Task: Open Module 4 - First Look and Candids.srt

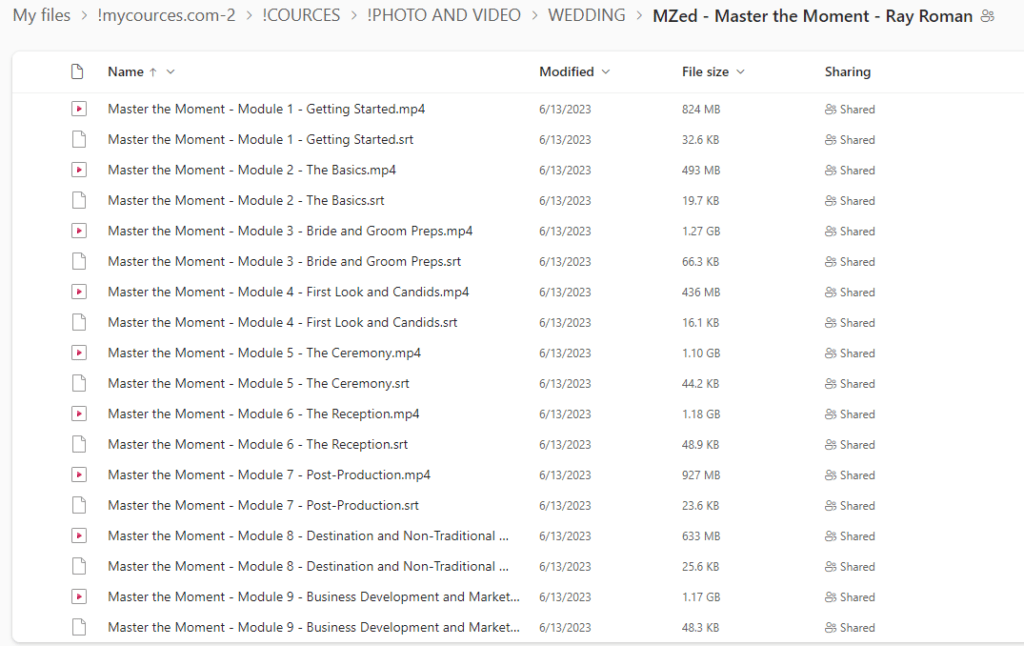Action: pos(283,322)
